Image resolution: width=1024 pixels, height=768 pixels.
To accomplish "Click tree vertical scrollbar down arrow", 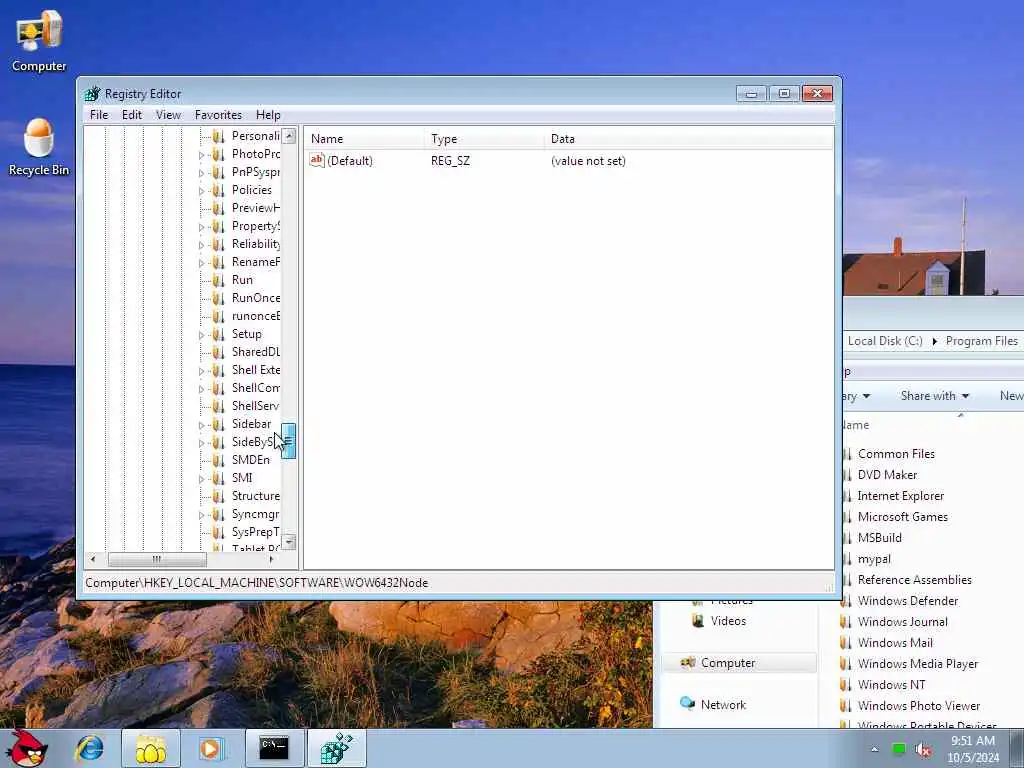I will pyautogui.click(x=289, y=541).
